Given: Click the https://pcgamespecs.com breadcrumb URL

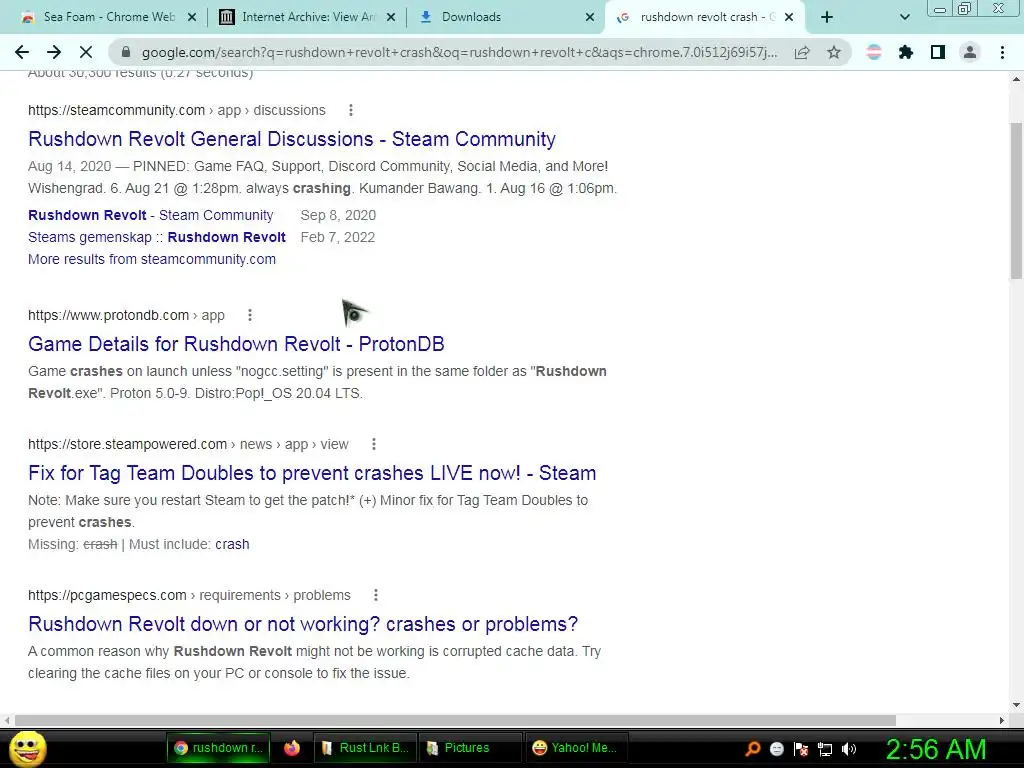Looking at the screenshot, I should pos(107,595).
